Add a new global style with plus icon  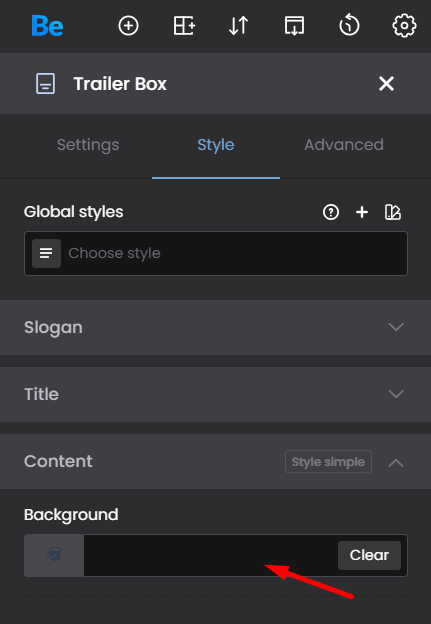point(362,212)
